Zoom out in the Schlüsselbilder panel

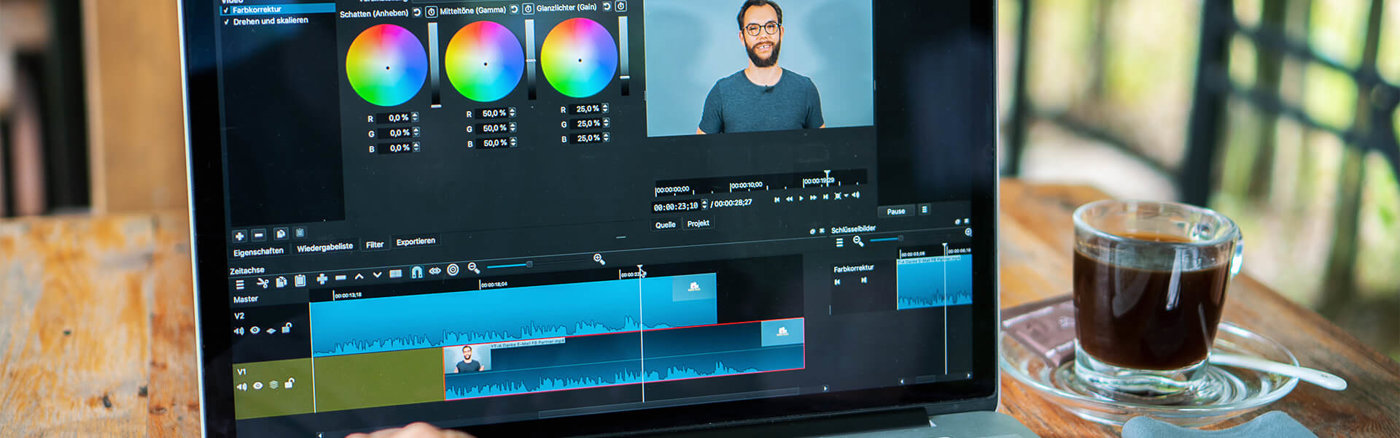pyautogui.click(x=858, y=241)
